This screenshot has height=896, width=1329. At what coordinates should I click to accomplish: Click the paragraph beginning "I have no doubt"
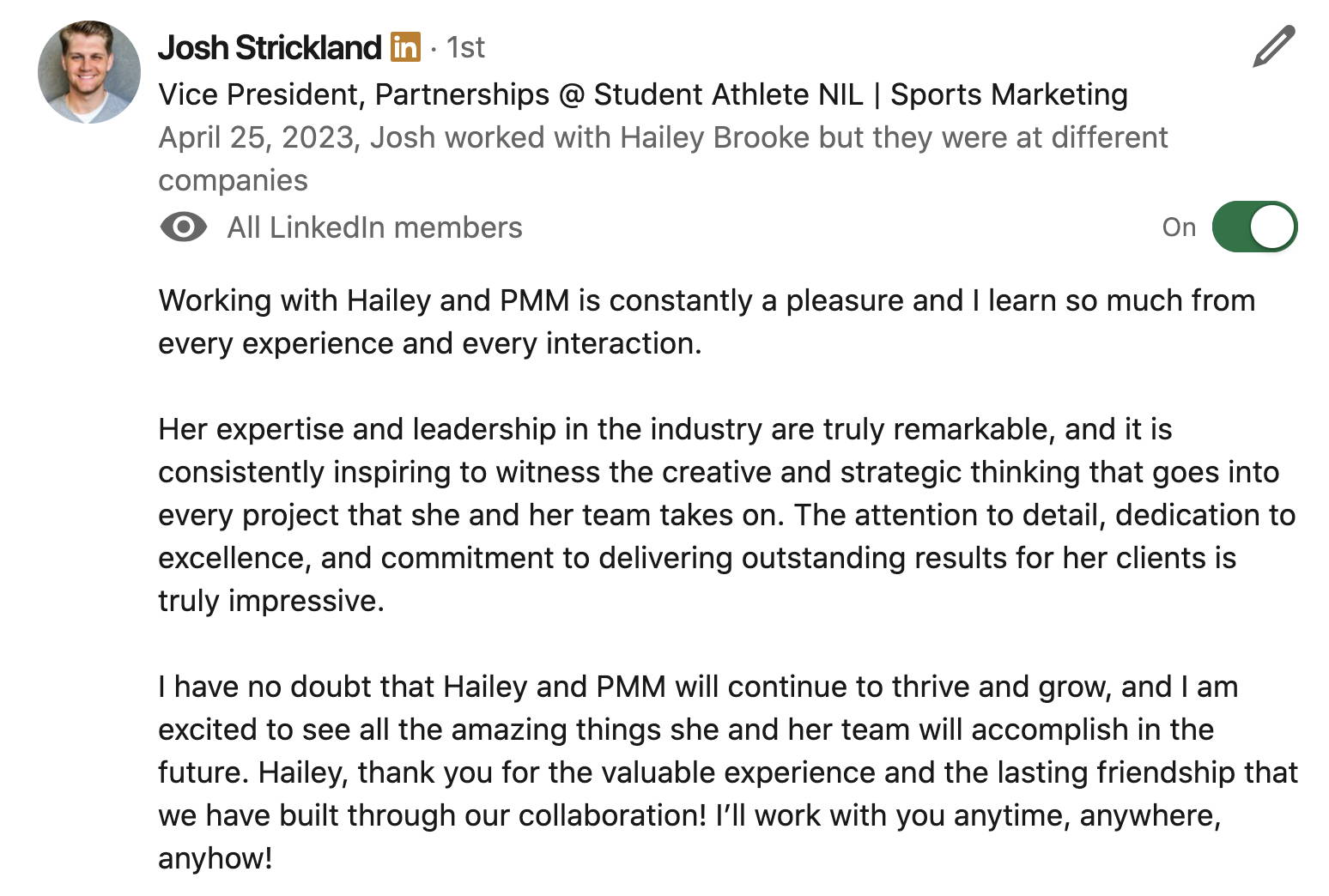(x=728, y=772)
